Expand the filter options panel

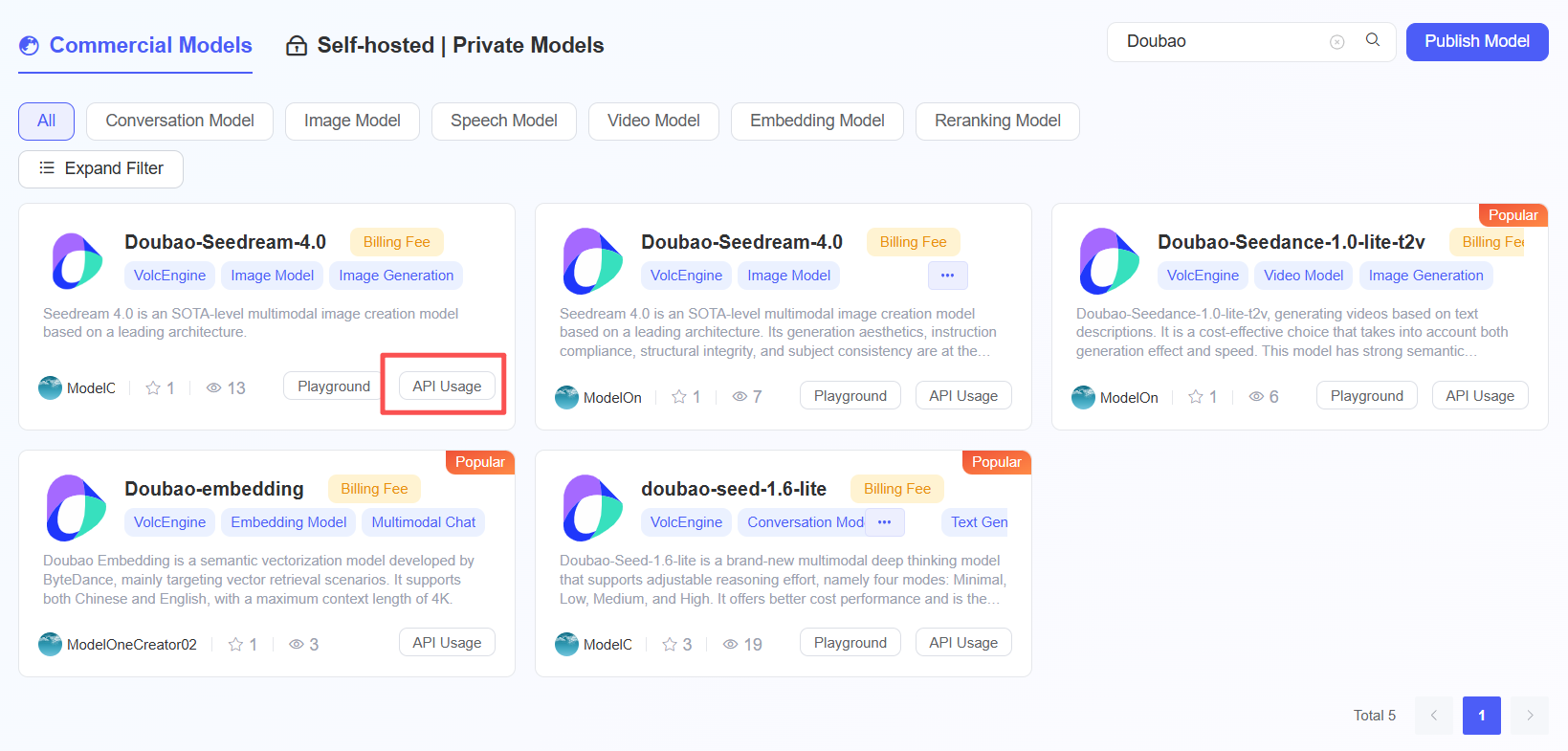click(x=100, y=168)
